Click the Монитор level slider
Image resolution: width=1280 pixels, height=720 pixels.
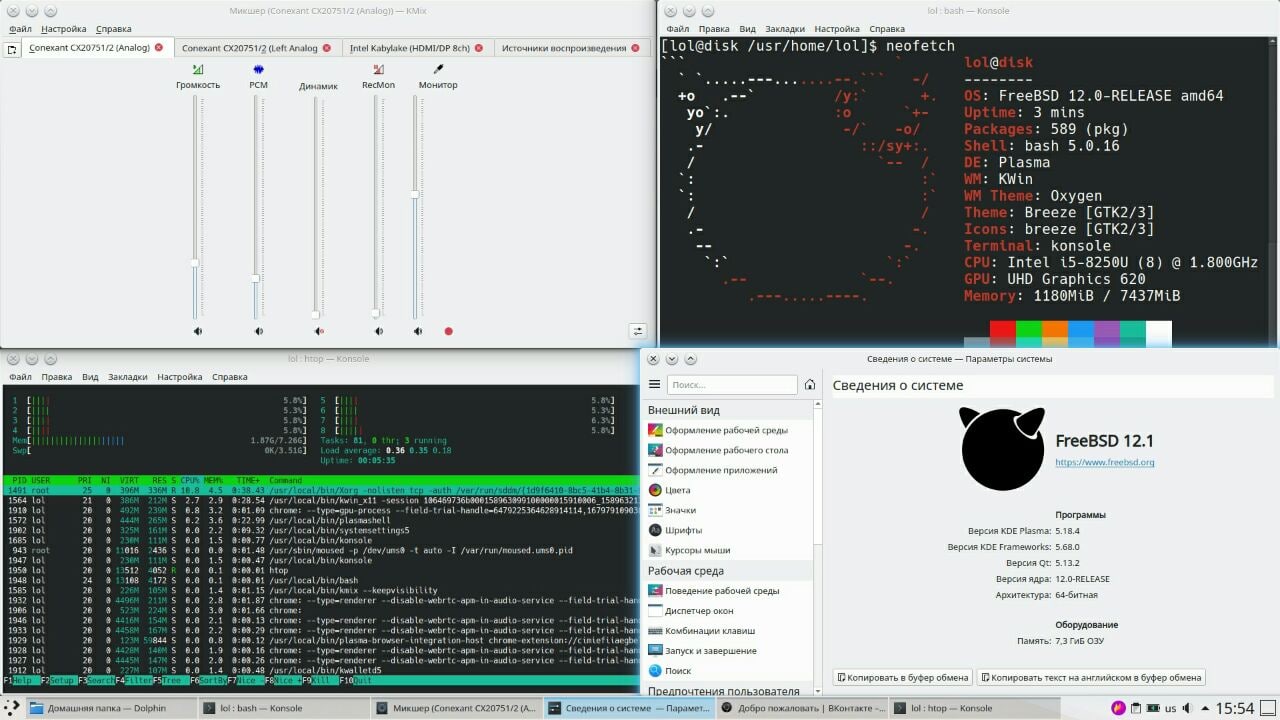coord(415,207)
